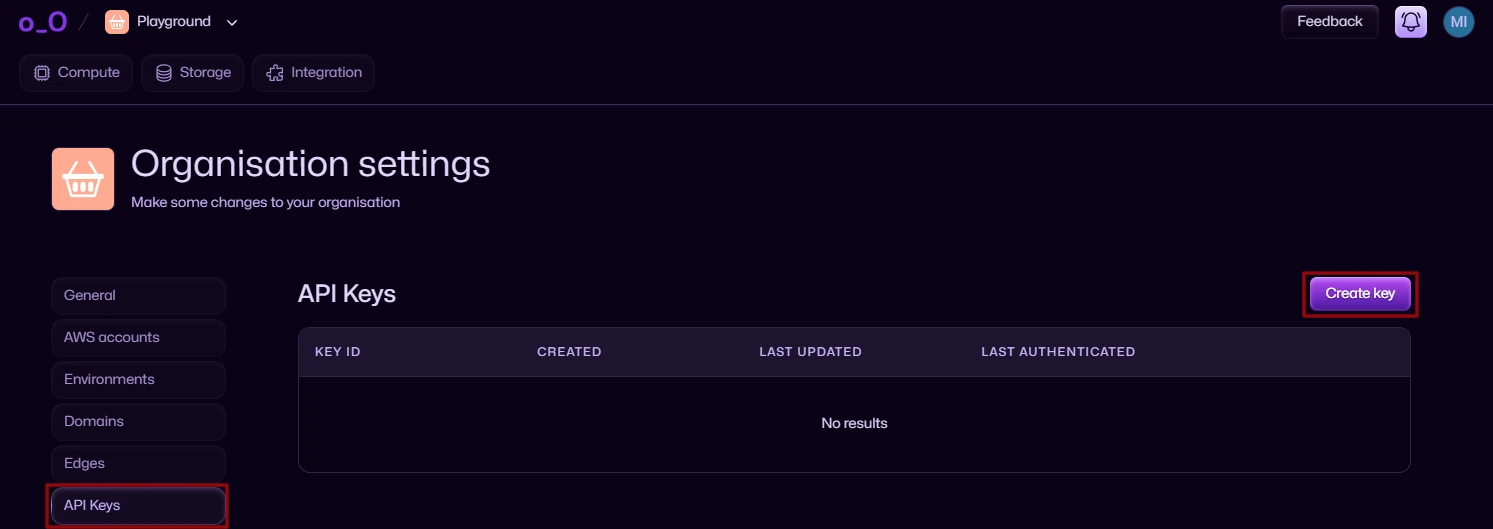Select the General settings tab
1493x529 pixels.
click(x=138, y=296)
